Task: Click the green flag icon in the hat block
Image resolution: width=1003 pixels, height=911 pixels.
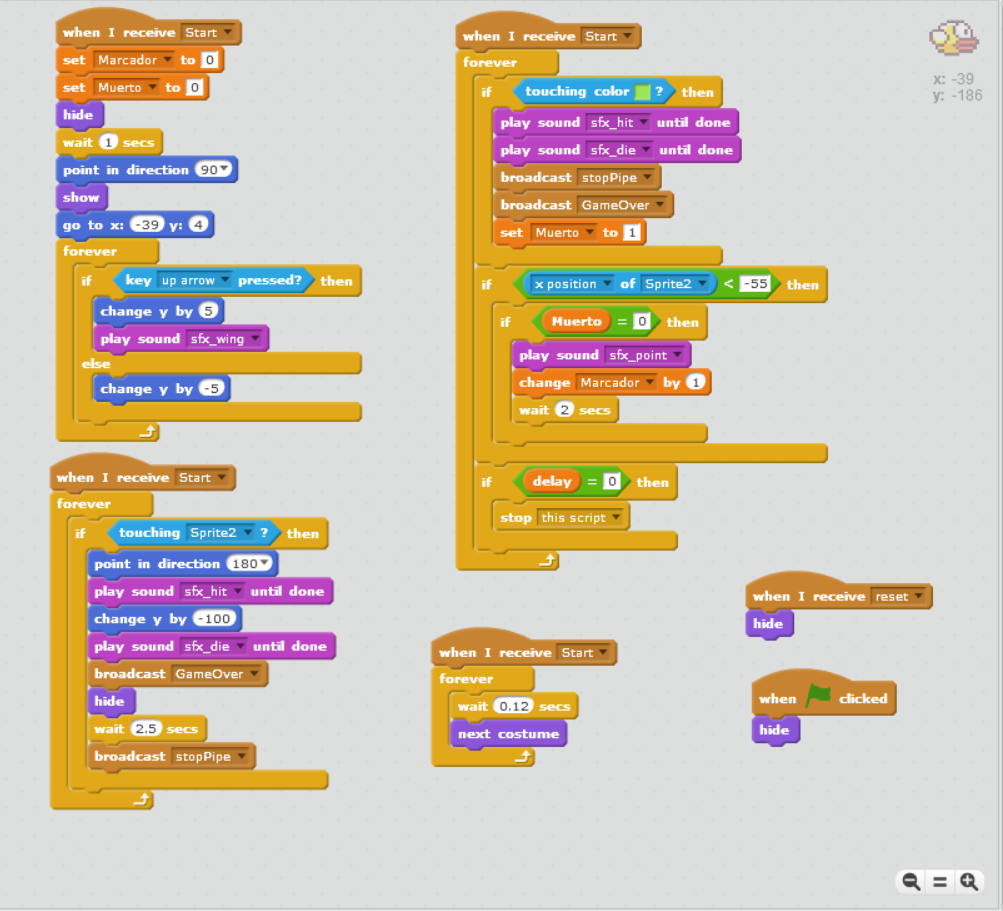Action: (817, 697)
